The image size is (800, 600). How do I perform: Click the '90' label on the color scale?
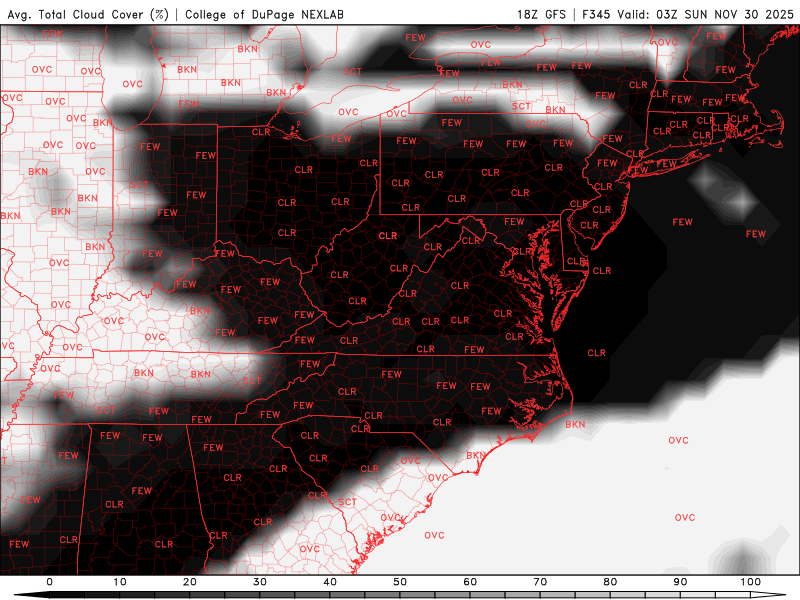pos(680,582)
